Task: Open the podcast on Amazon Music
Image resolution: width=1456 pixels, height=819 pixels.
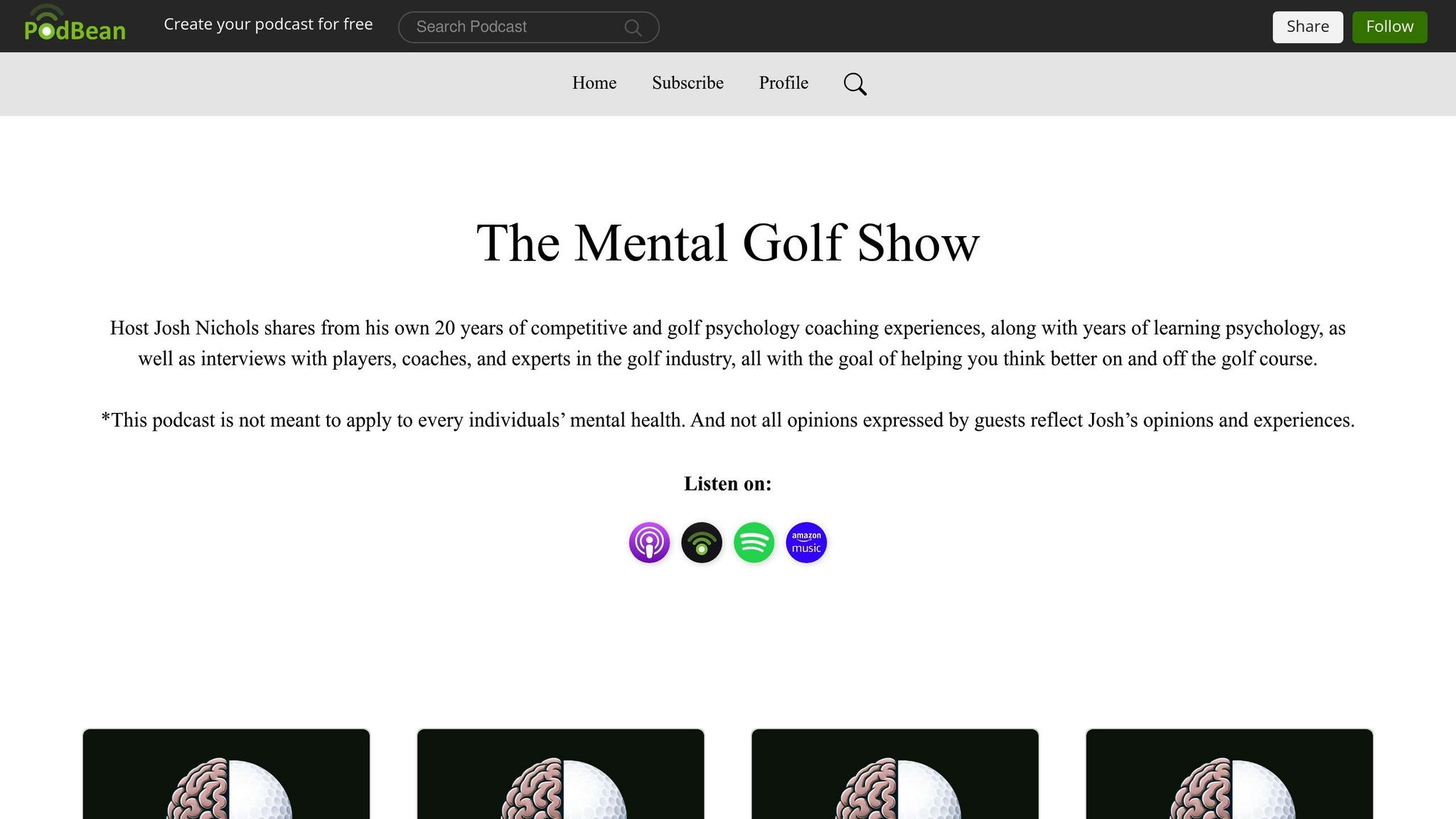Action: [805, 542]
